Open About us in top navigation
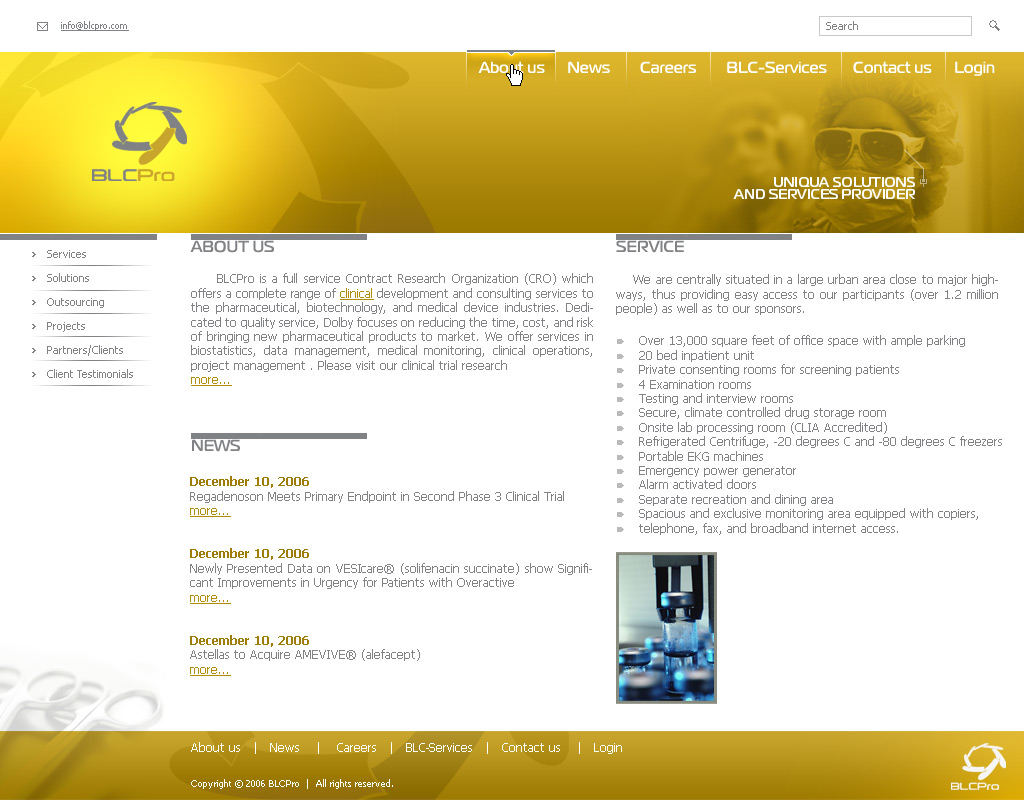 click(511, 67)
